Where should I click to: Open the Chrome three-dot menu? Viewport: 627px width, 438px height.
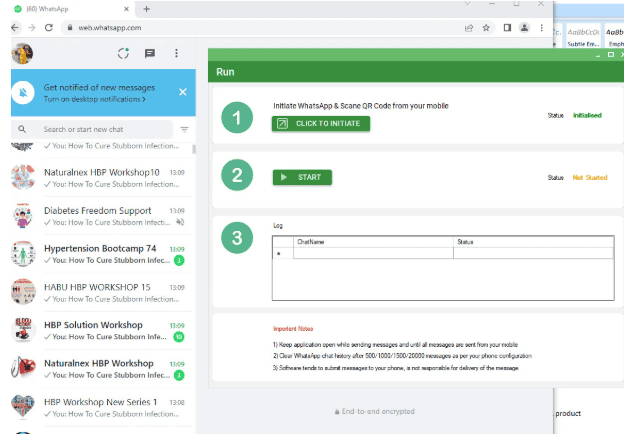(541, 28)
